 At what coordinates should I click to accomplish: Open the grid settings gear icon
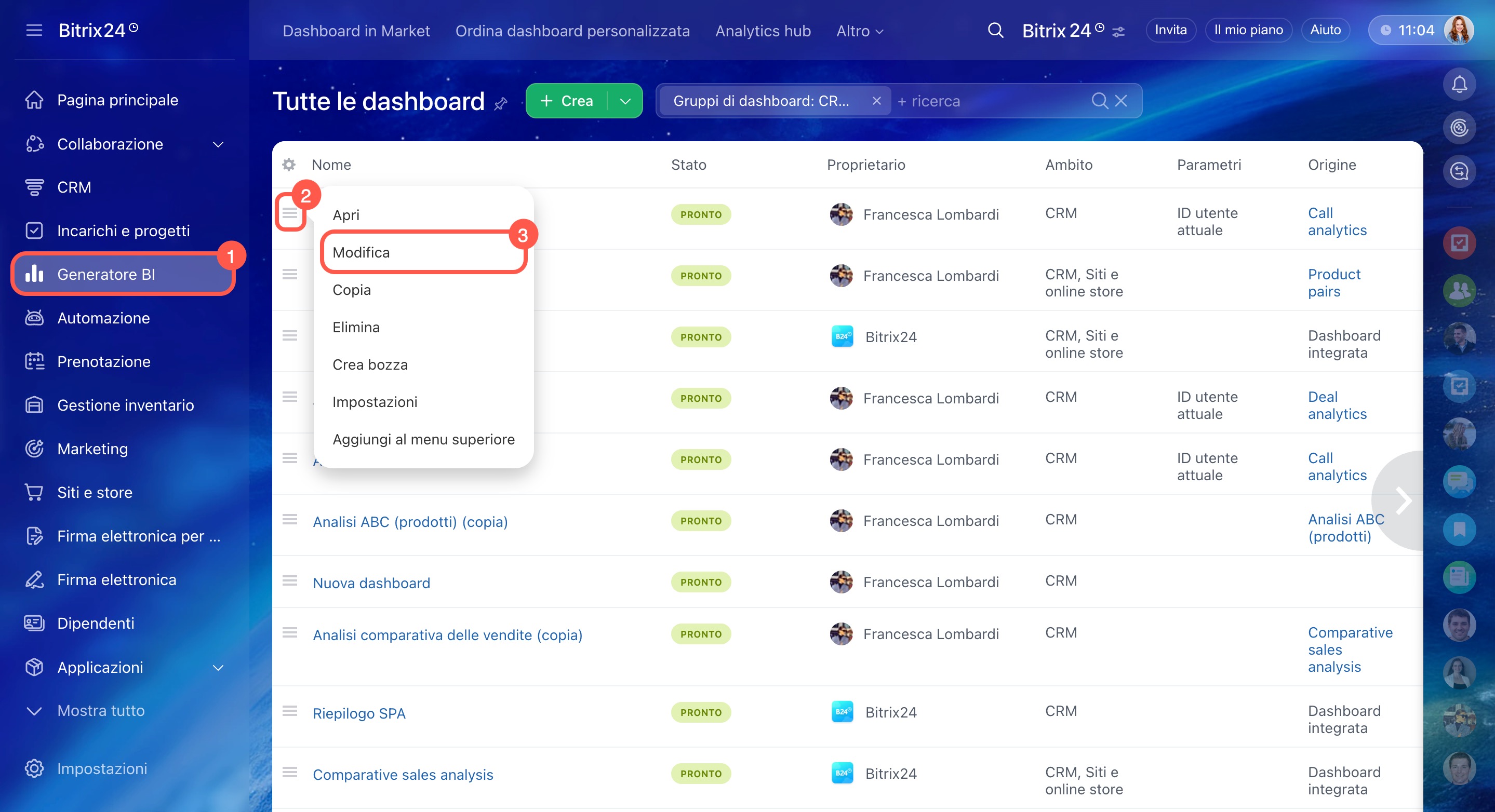pos(288,165)
